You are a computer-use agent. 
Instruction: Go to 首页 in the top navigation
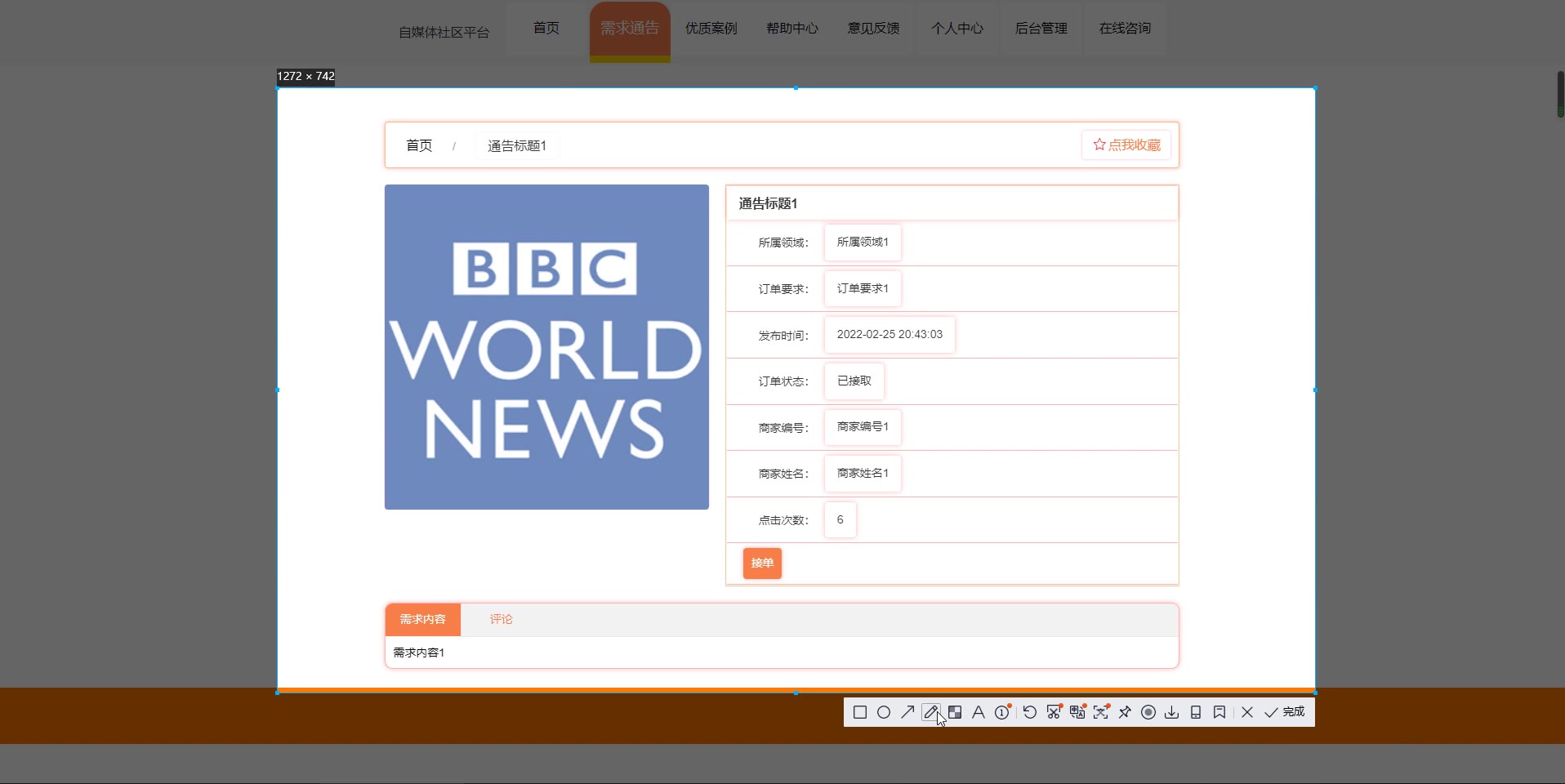coord(546,28)
